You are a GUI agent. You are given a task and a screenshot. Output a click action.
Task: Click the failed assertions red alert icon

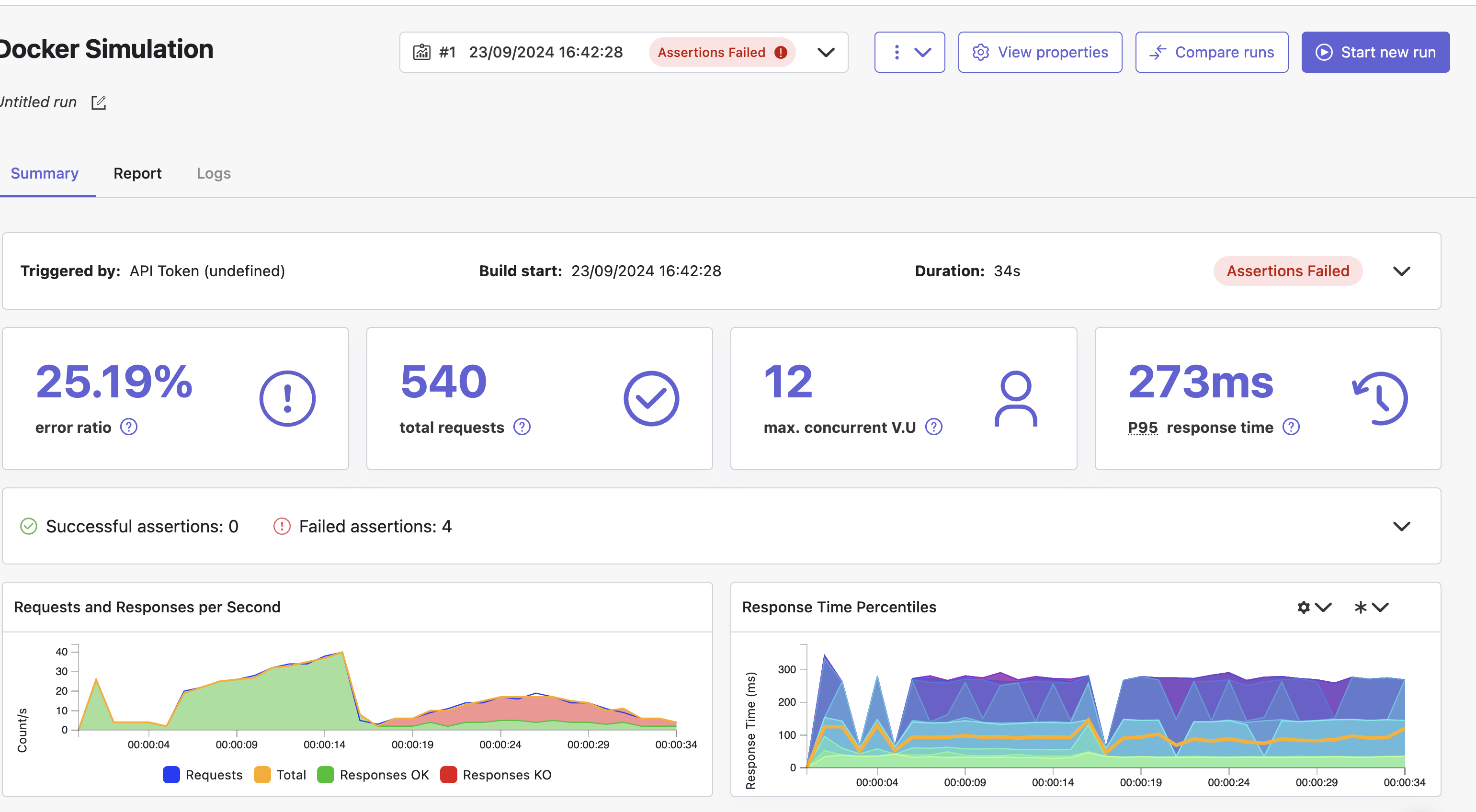coord(282,526)
